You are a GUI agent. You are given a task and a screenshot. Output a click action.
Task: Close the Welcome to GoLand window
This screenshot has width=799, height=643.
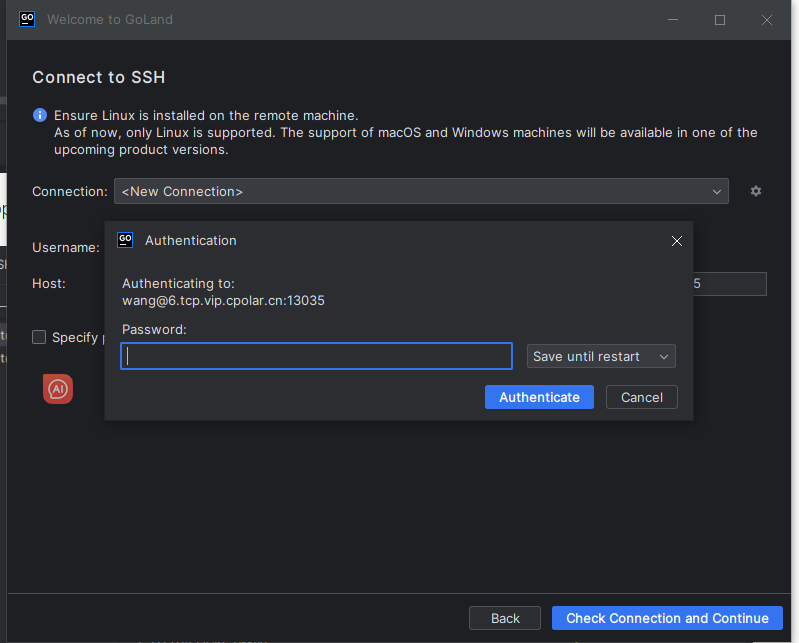pyautogui.click(x=767, y=20)
